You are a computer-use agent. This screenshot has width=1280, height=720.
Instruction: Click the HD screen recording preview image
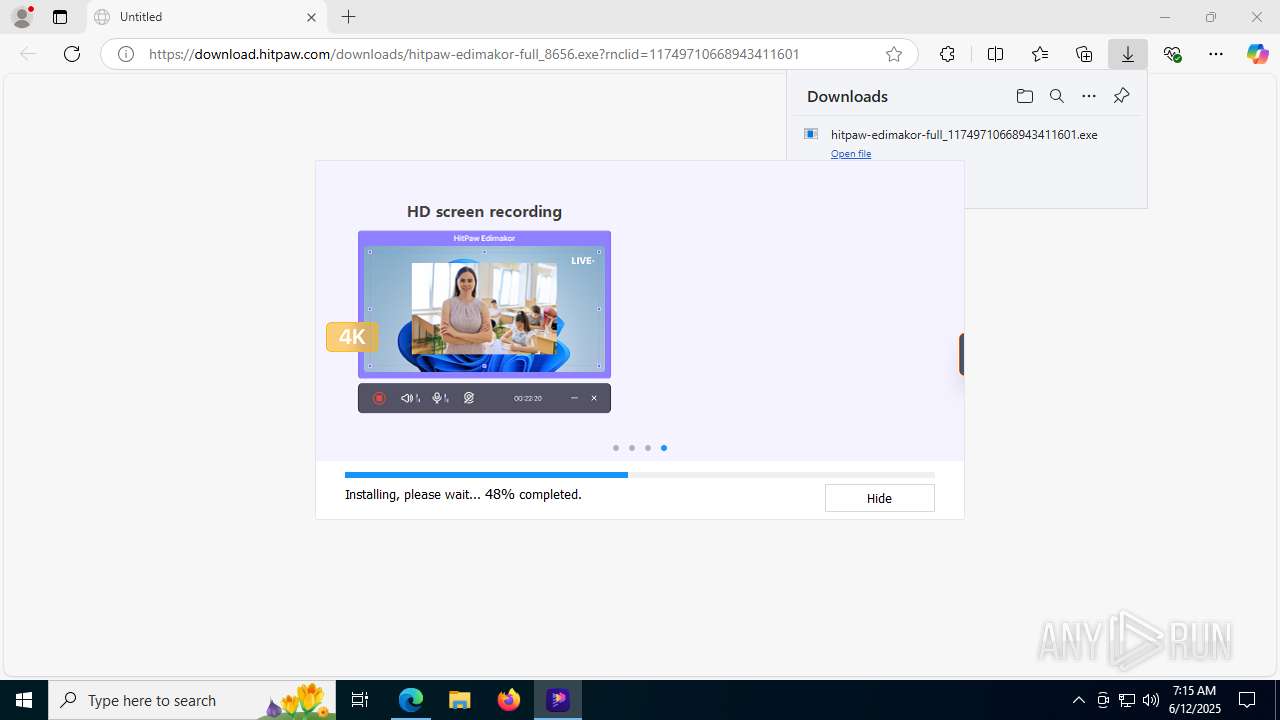pyautogui.click(x=484, y=304)
